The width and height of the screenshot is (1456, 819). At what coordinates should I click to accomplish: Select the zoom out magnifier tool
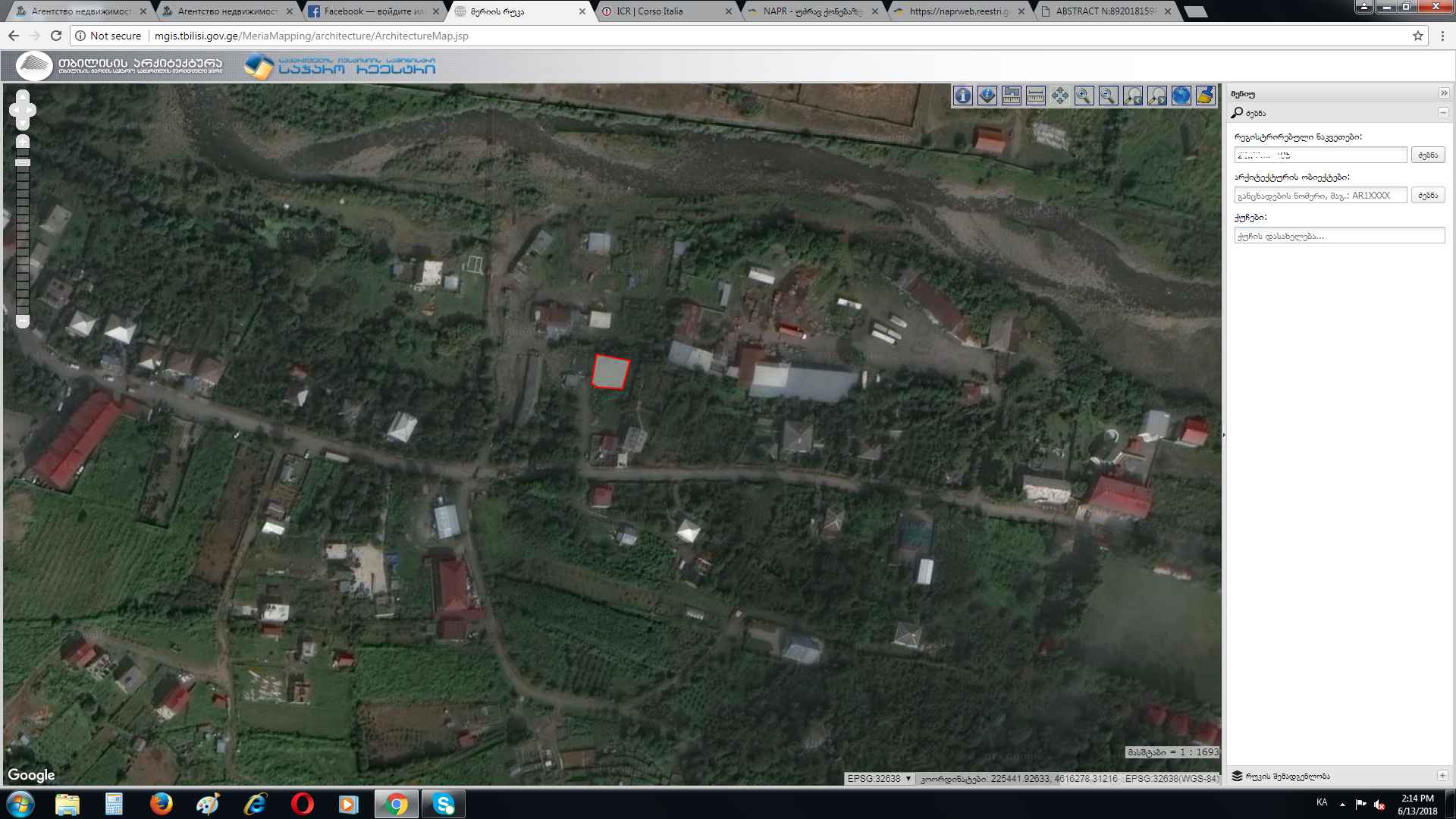coord(1108,96)
